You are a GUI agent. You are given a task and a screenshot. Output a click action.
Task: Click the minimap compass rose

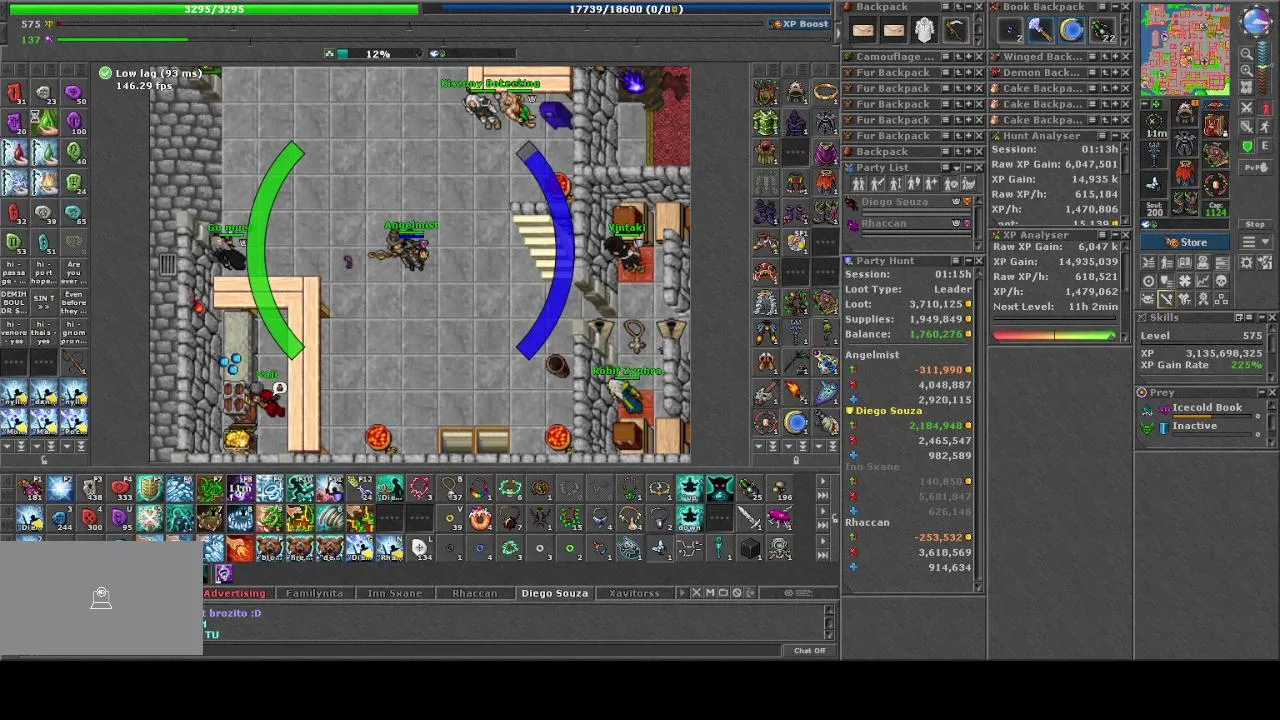(1256, 20)
